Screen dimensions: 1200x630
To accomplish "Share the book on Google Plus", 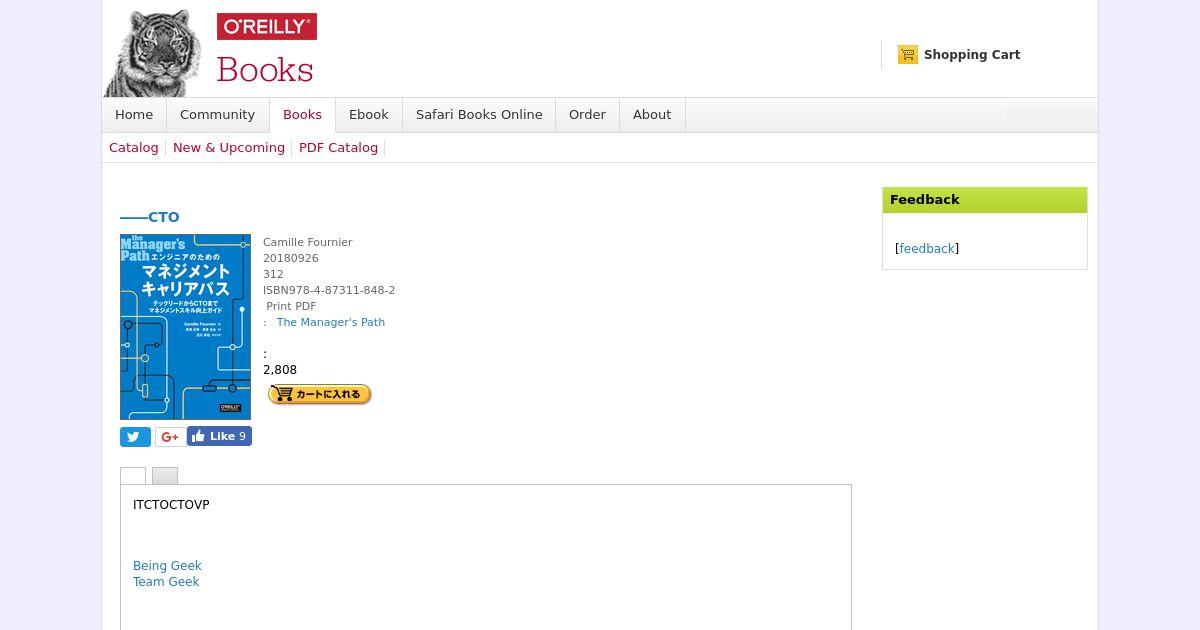I will (170, 437).
